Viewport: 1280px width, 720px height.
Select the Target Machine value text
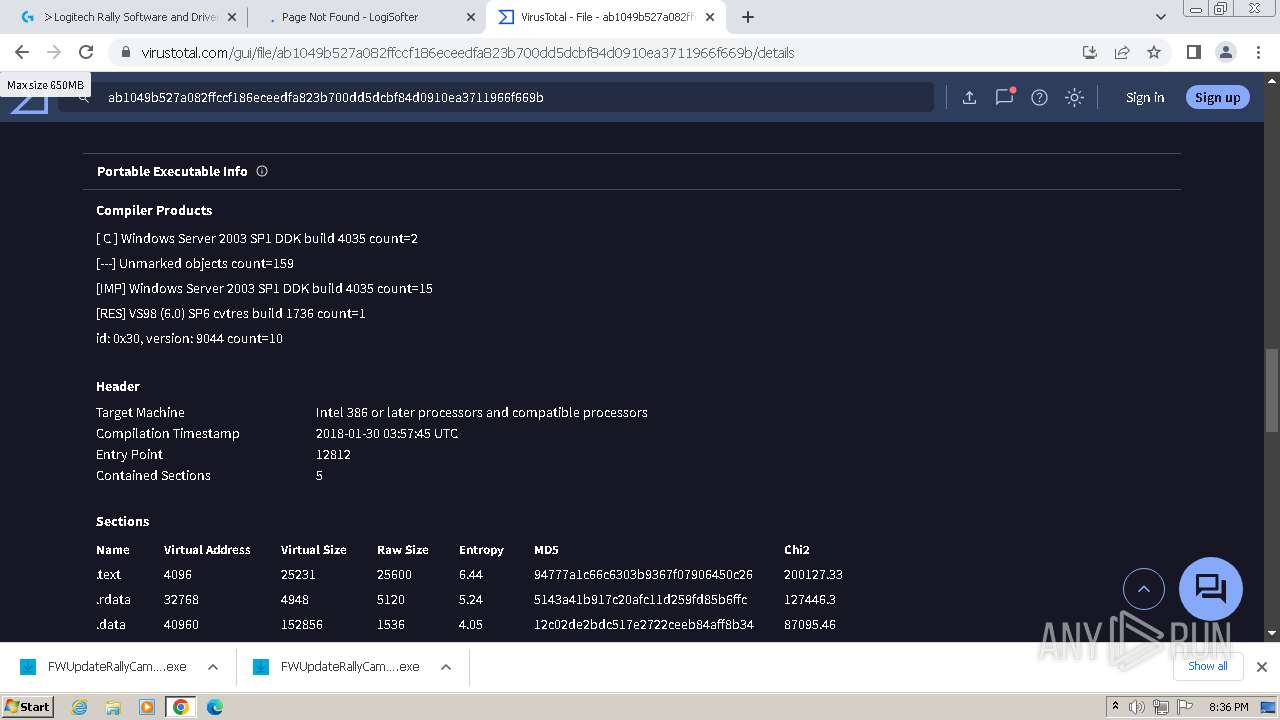point(482,413)
